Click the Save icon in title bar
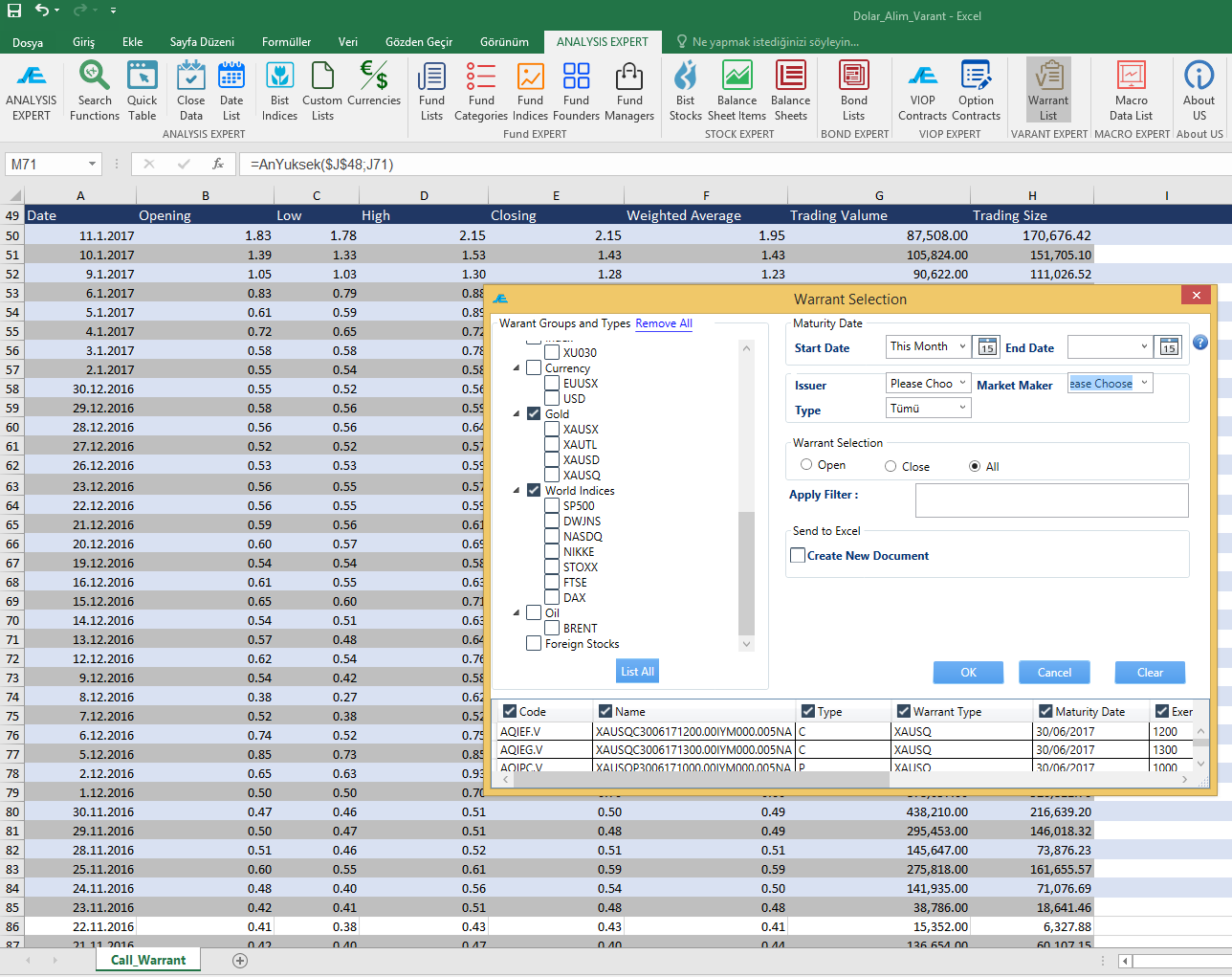The width and height of the screenshot is (1232, 977). pos(14,11)
